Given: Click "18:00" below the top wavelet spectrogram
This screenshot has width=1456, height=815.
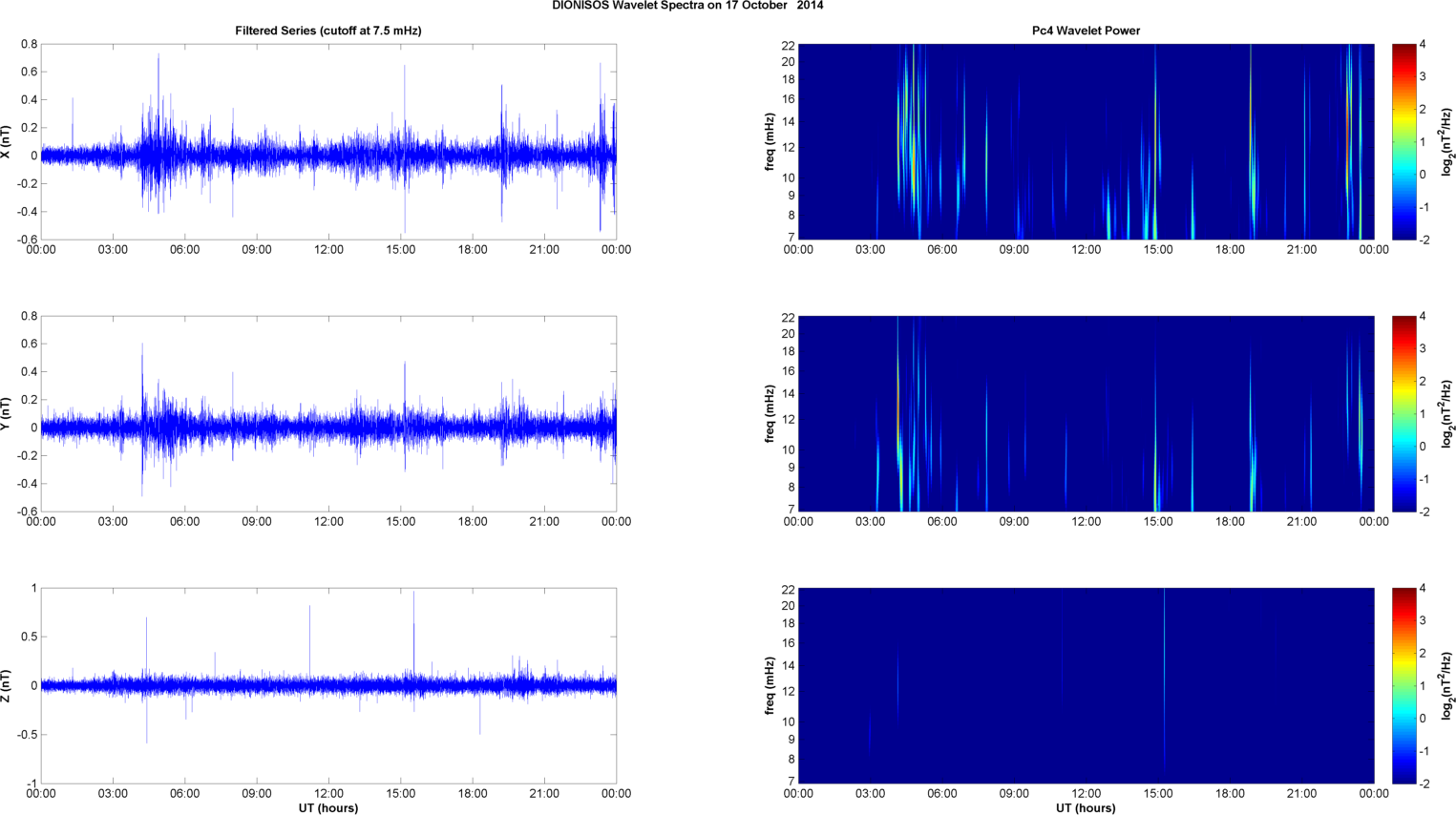Looking at the screenshot, I should pyautogui.click(x=1230, y=250).
